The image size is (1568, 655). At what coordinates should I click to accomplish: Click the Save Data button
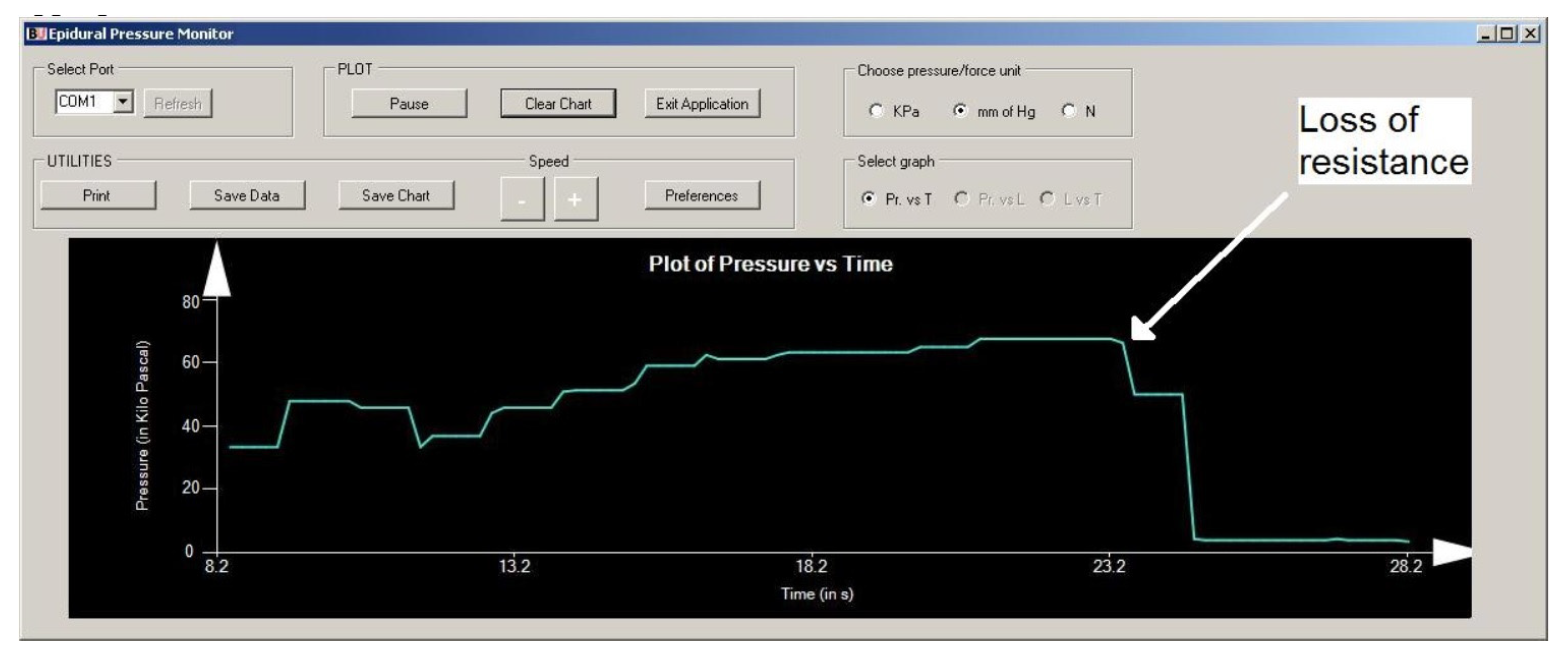247,196
